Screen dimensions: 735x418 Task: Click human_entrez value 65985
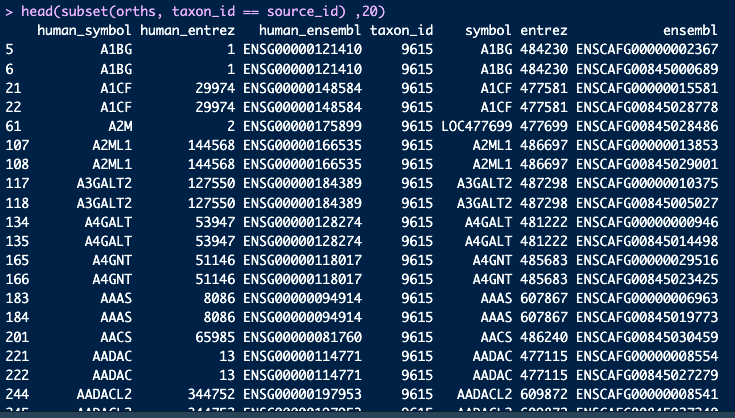tap(215, 337)
